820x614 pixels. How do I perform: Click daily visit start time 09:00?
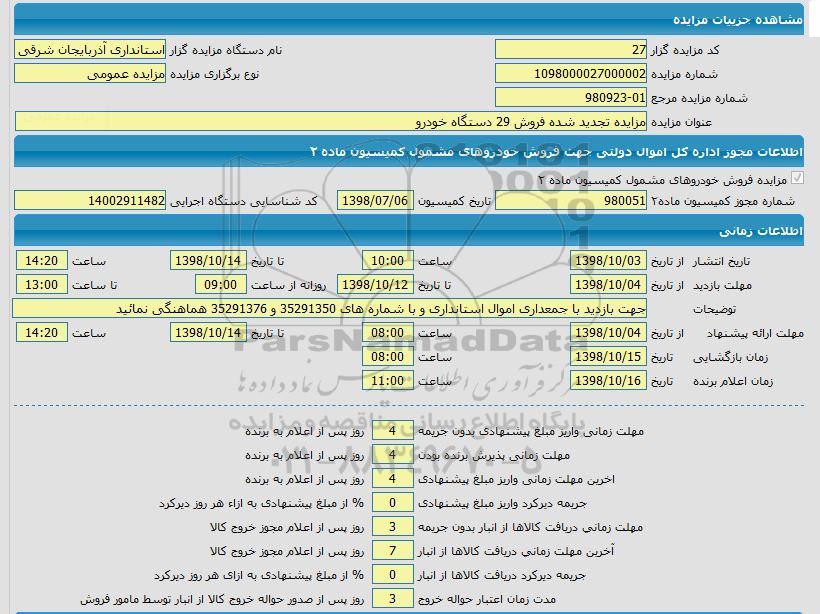[221, 285]
